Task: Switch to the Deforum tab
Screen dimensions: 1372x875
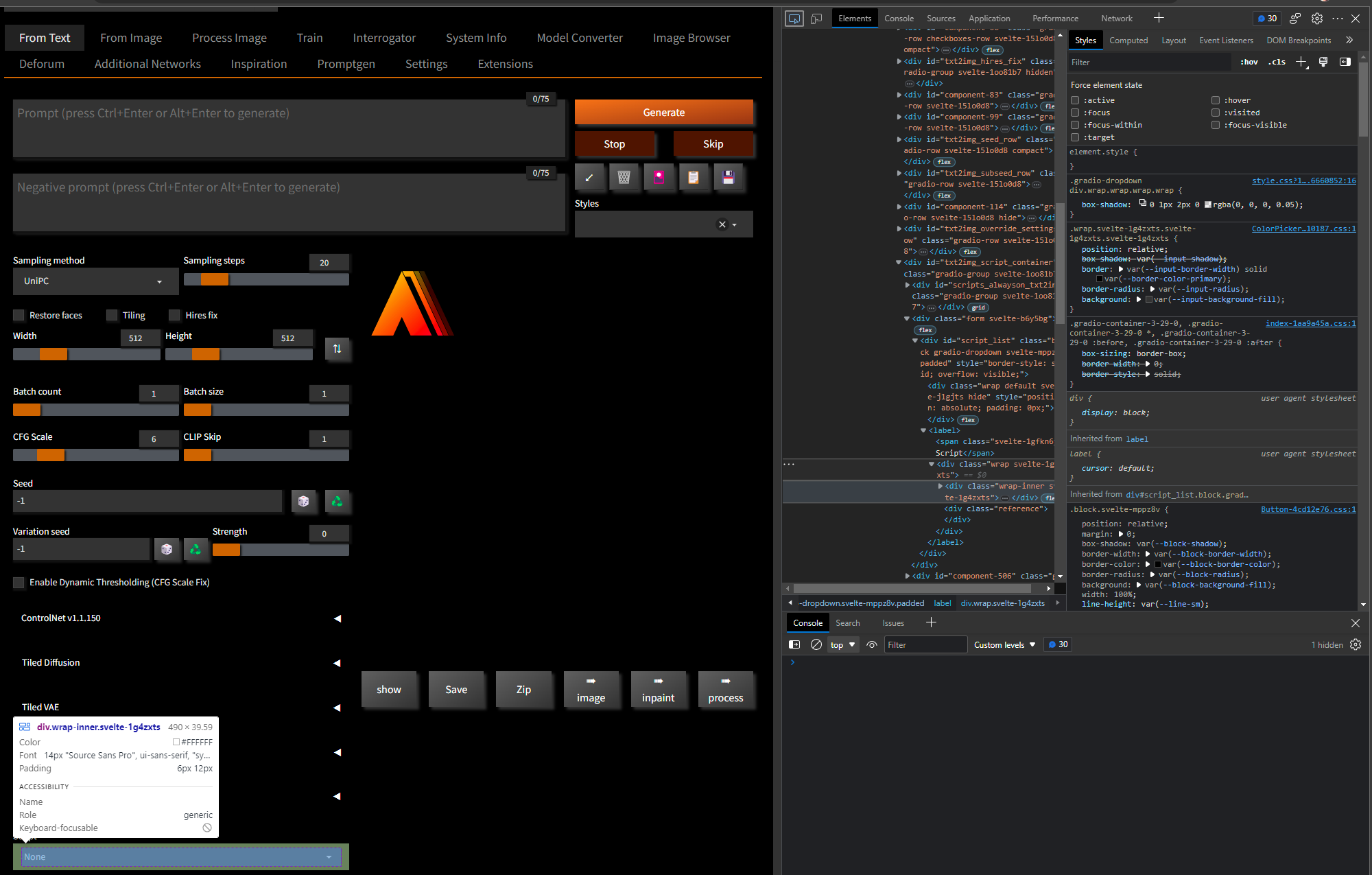Action: 41,63
